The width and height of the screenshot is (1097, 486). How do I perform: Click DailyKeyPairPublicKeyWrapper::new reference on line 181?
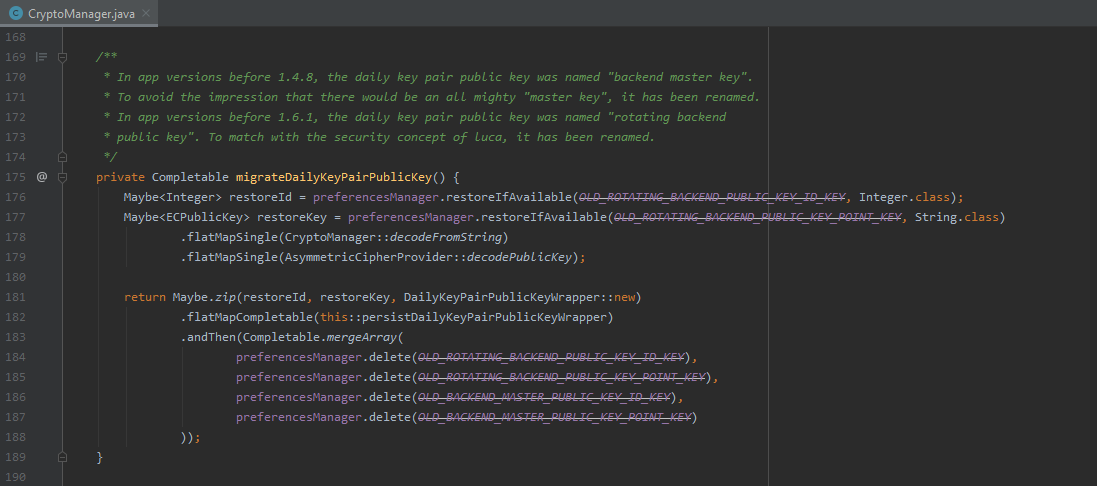click(519, 297)
